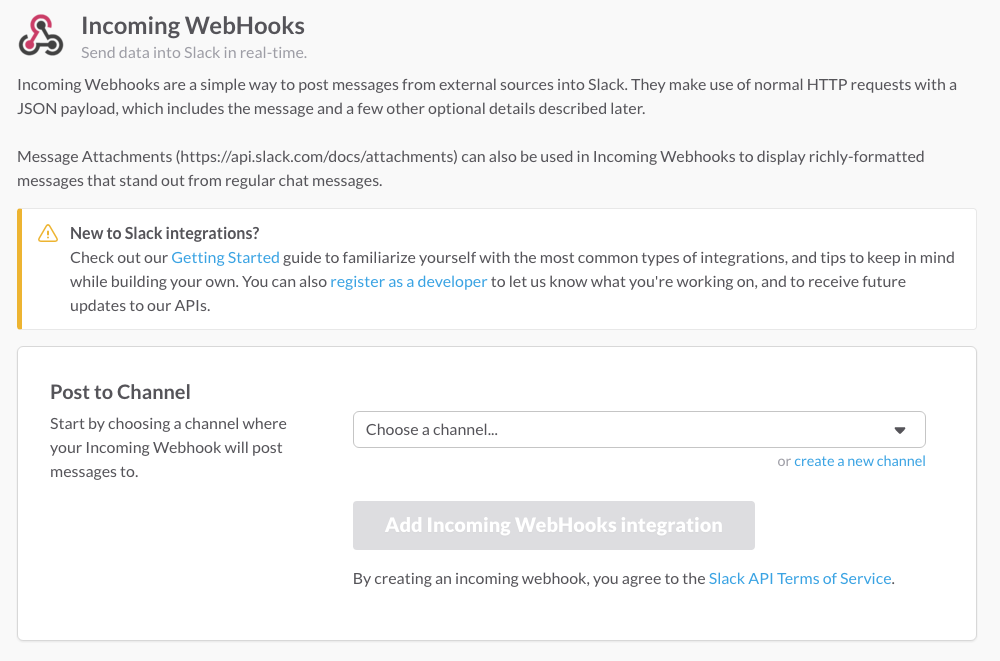Screen dimensions: 1000x661
Task: Click the Post to Channel heading
Action: pyautogui.click(x=120, y=392)
